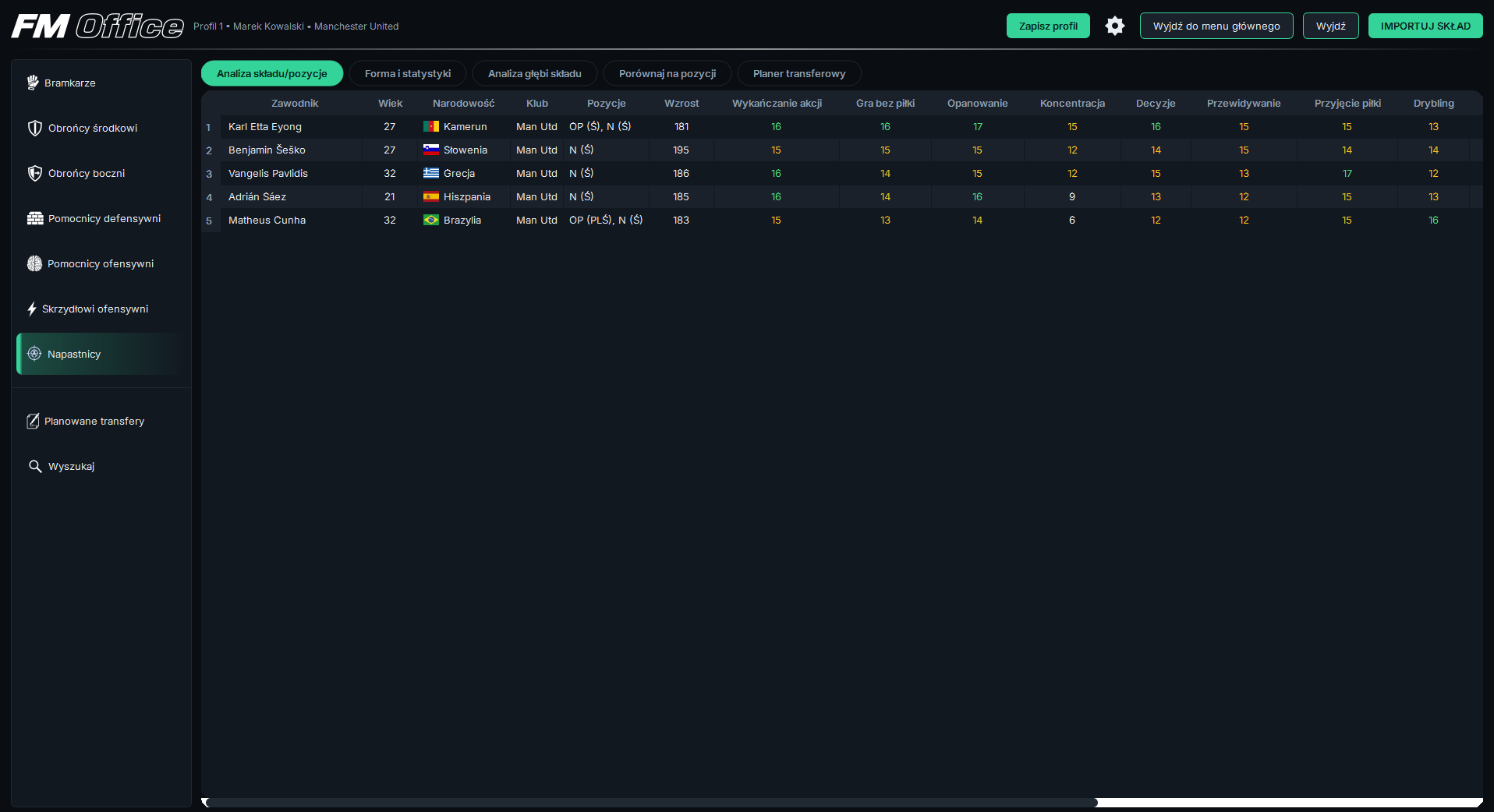Sort by Koncentracja column header
1494x812 pixels.
click(1072, 103)
